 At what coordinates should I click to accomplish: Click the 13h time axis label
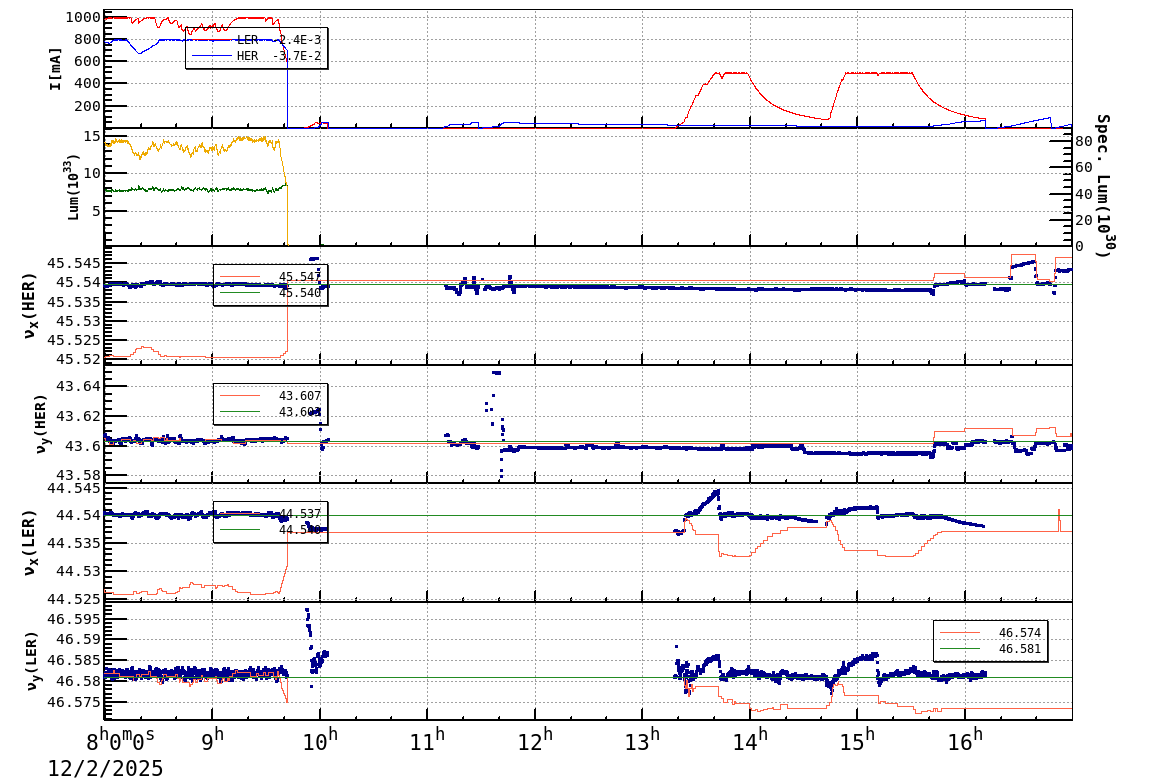[643, 739]
